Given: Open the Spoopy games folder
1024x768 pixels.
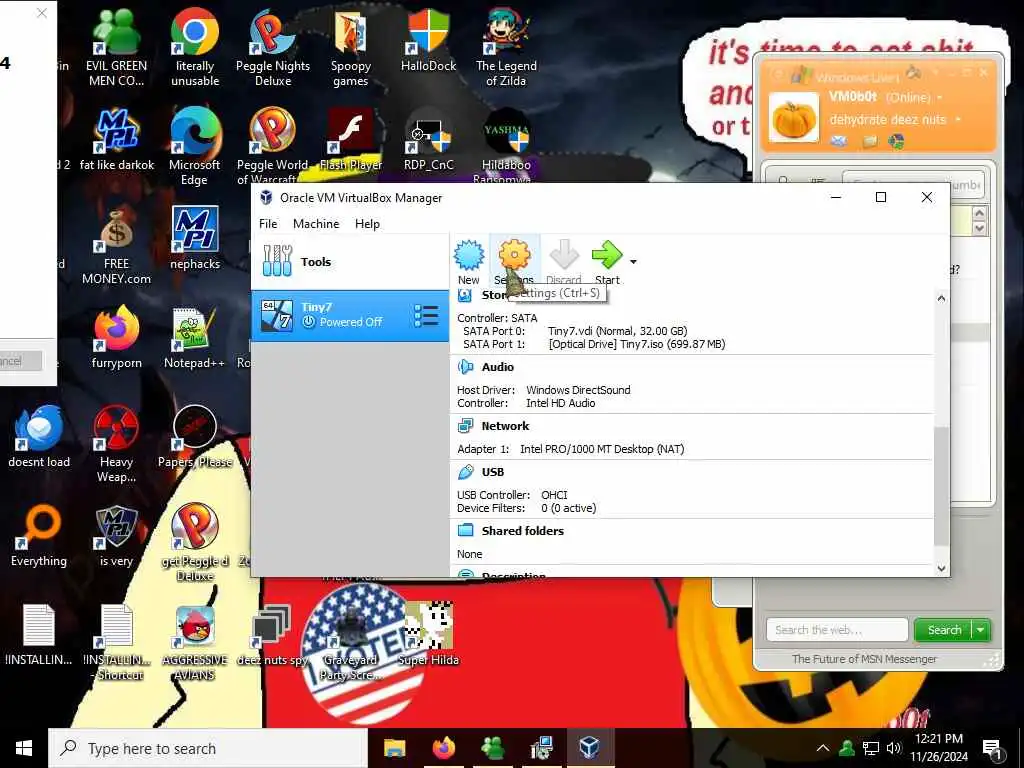Looking at the screenshot, I should click(x=351, y=48).
